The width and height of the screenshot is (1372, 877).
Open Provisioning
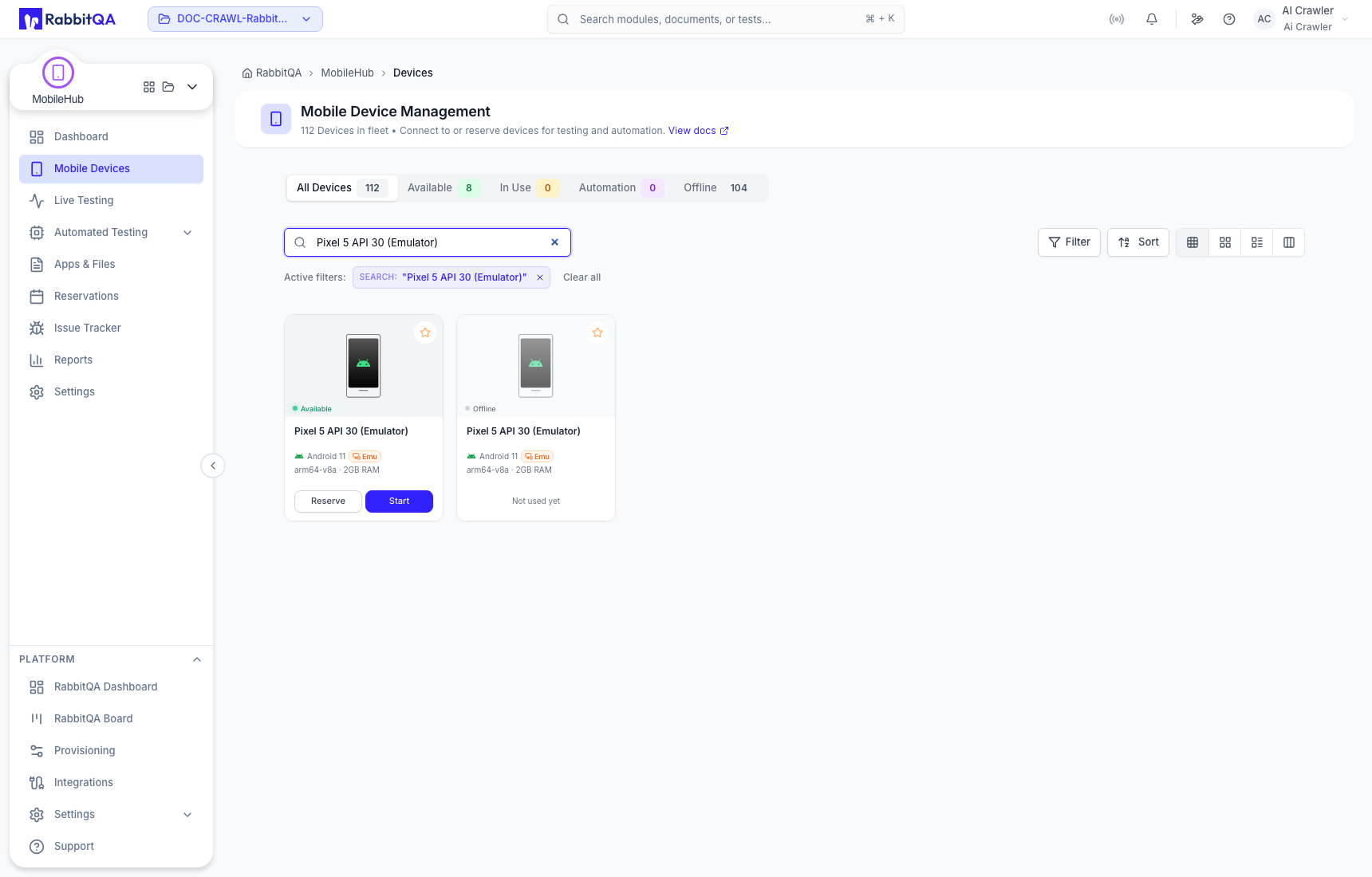[x=111, y=750]
